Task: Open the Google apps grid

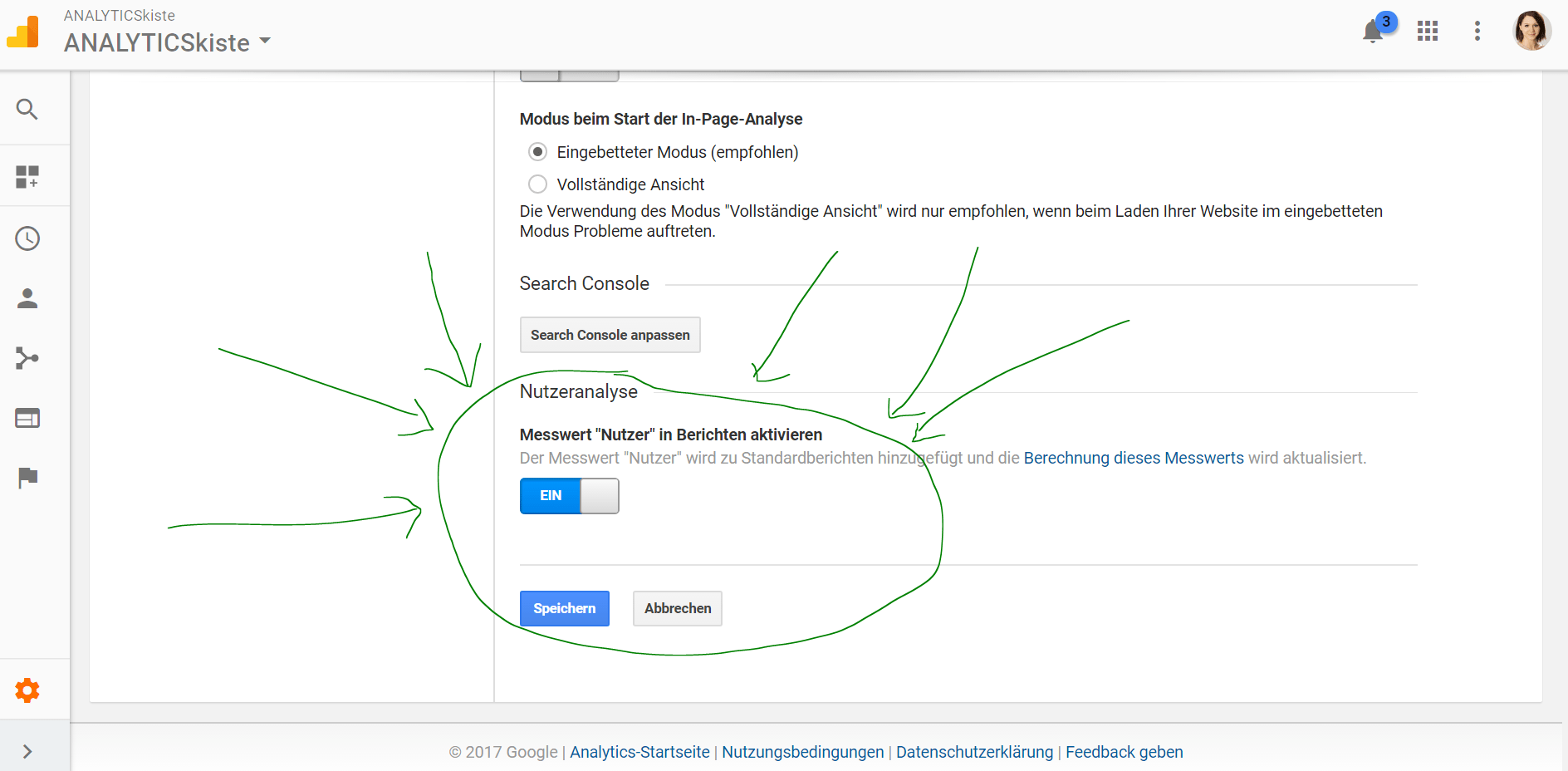Action: [x=1428, y=32]
